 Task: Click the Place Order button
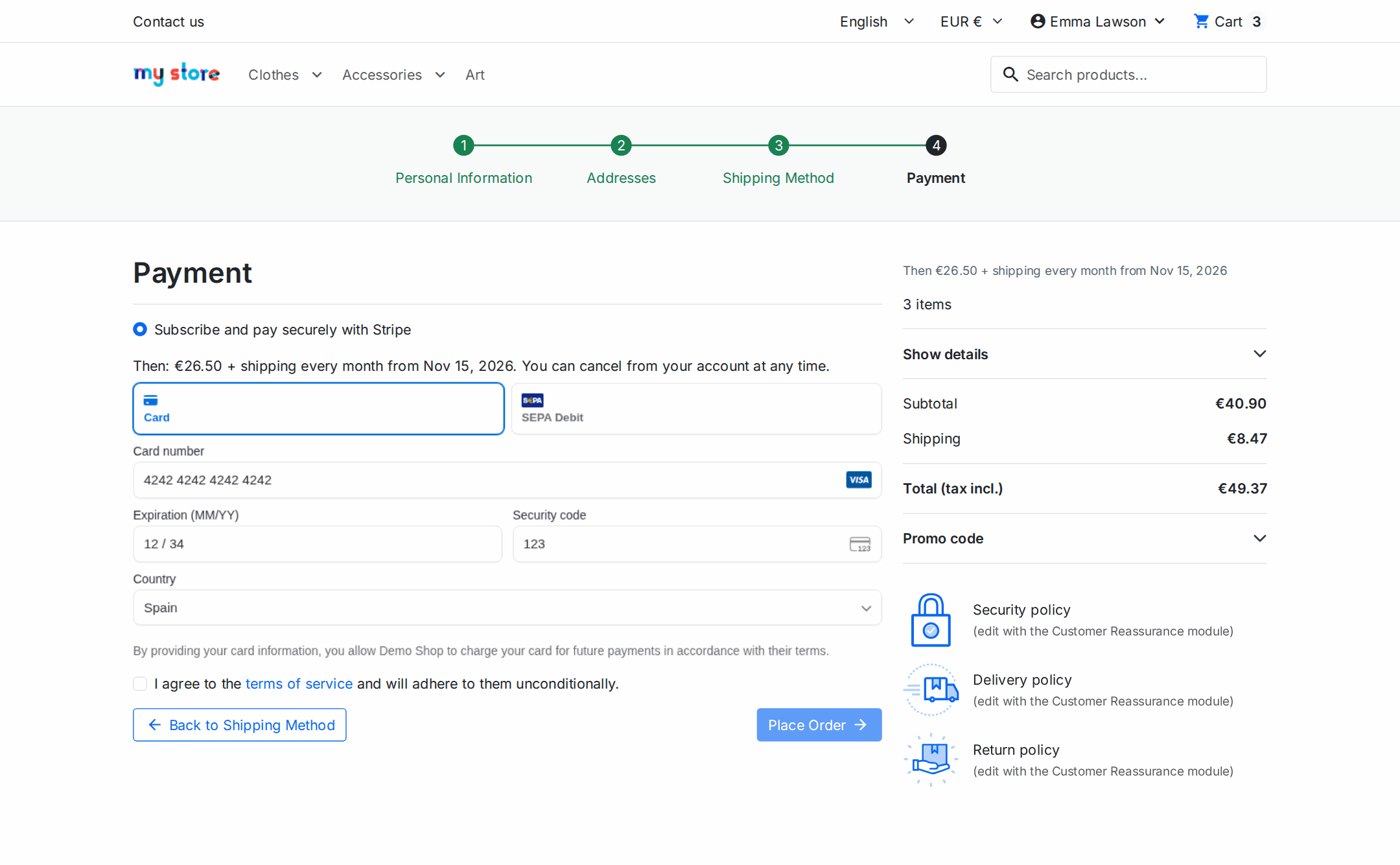click(x=819, y=725)
